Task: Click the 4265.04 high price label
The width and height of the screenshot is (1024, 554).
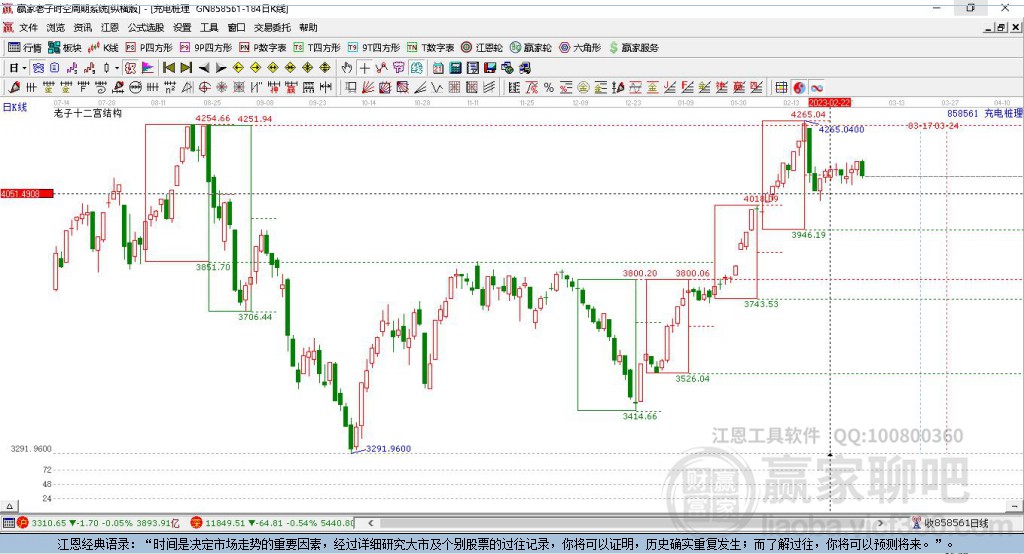Action: [808, 114]
